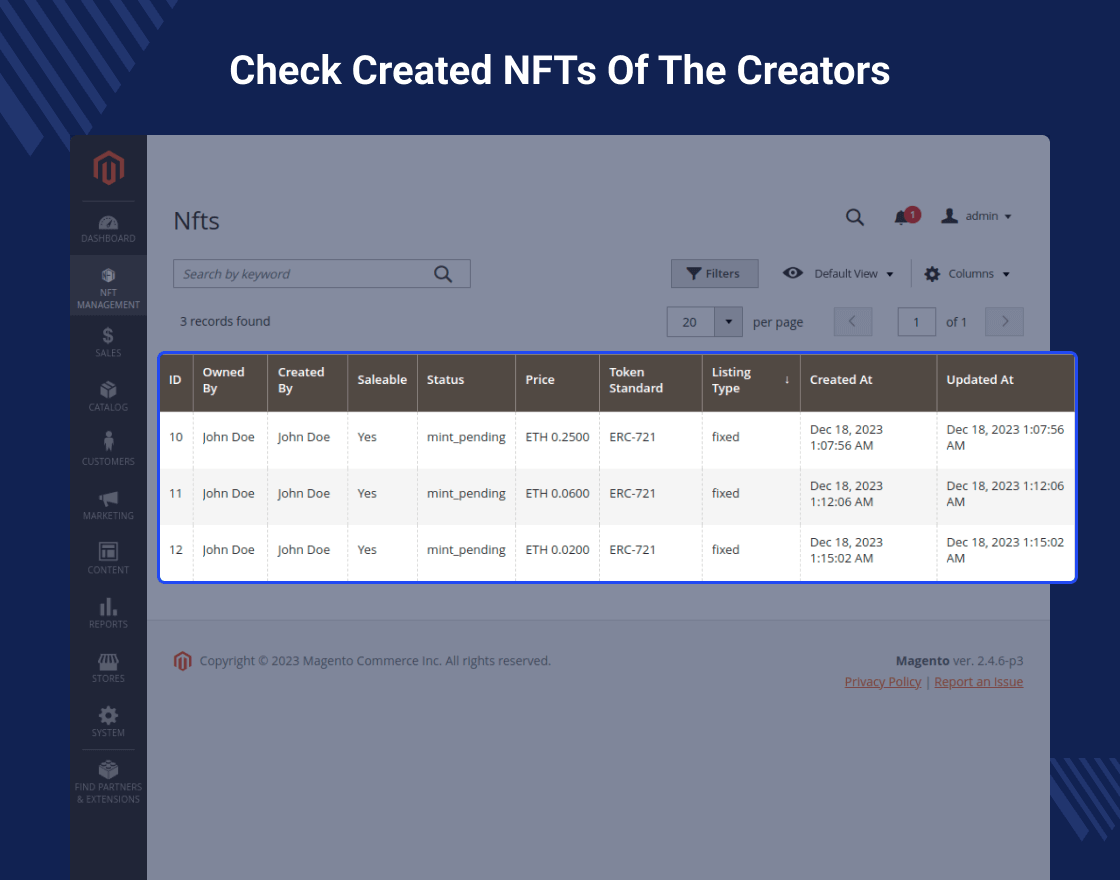Viewport: 1120px width, 880px height.
Task: Click Updated At 1:07:56 AM cell
Action: pyautogui.click(x=1005, y=438)
